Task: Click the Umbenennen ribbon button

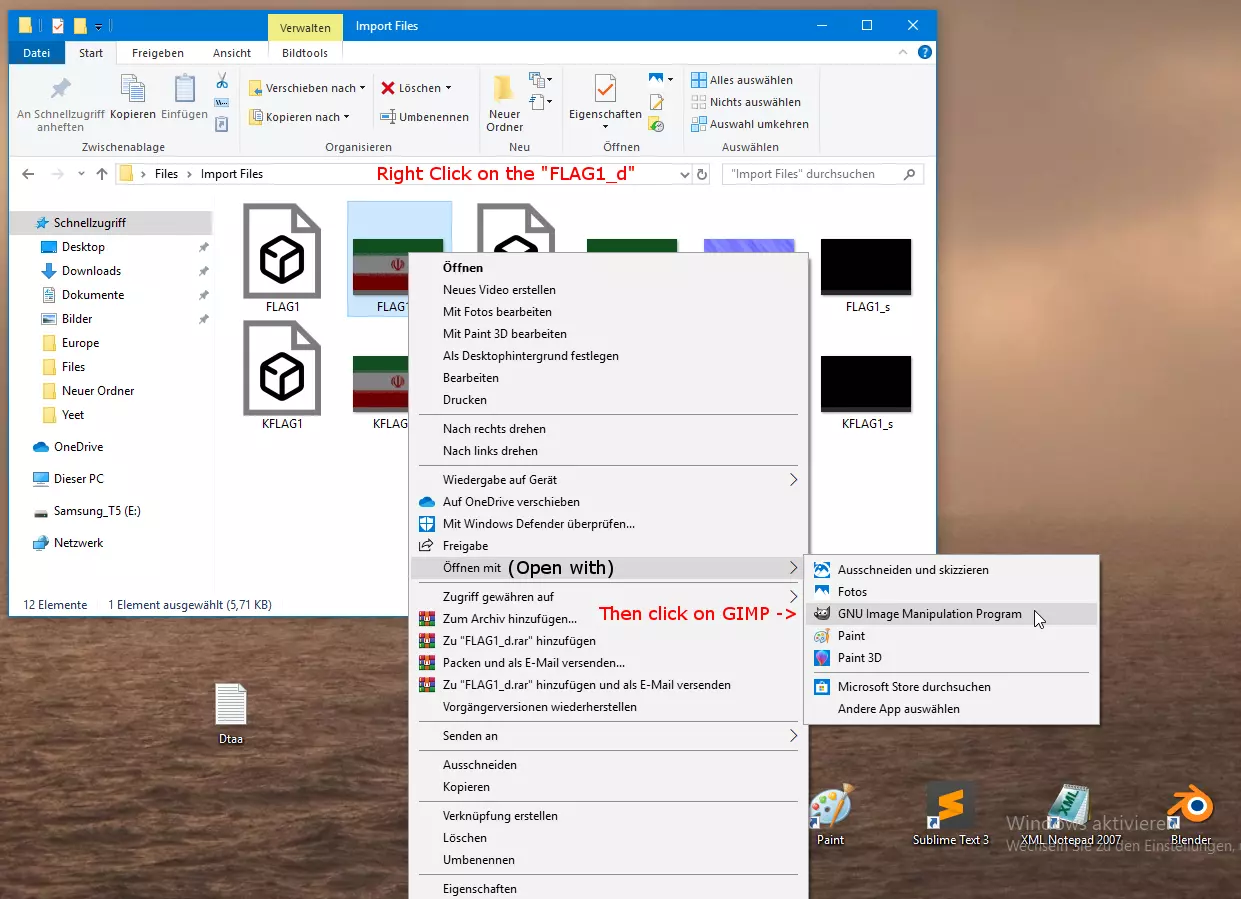Action: click(x=425, y=117)
